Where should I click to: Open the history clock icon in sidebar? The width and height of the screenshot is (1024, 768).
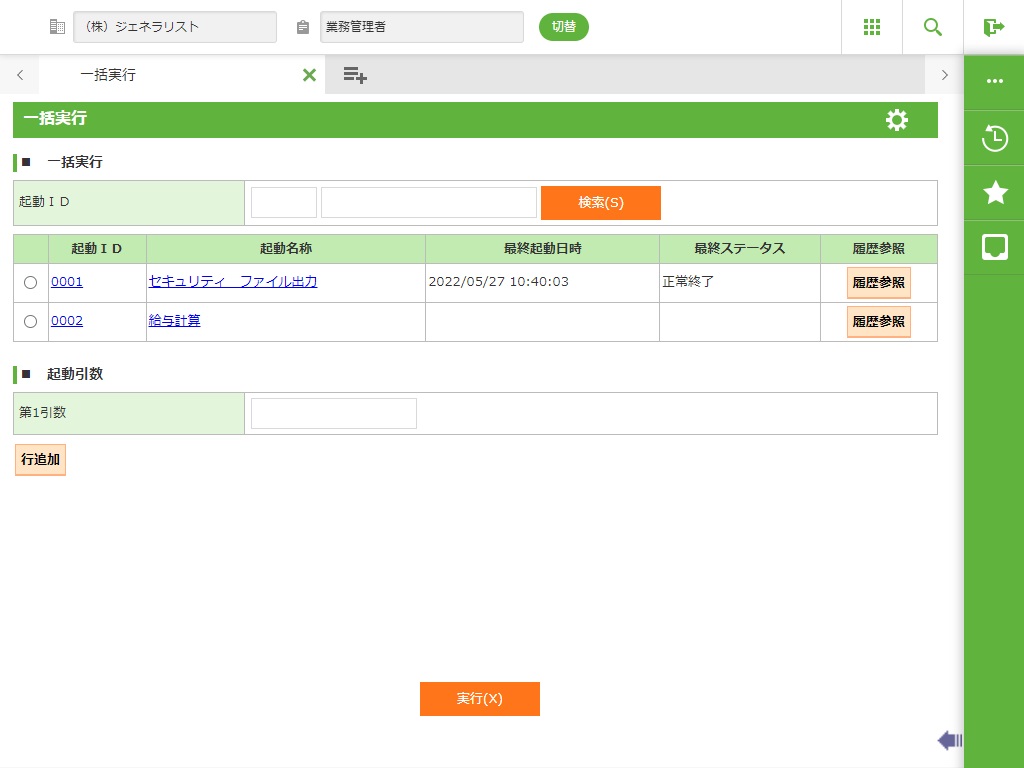click(x=995, y=138)
